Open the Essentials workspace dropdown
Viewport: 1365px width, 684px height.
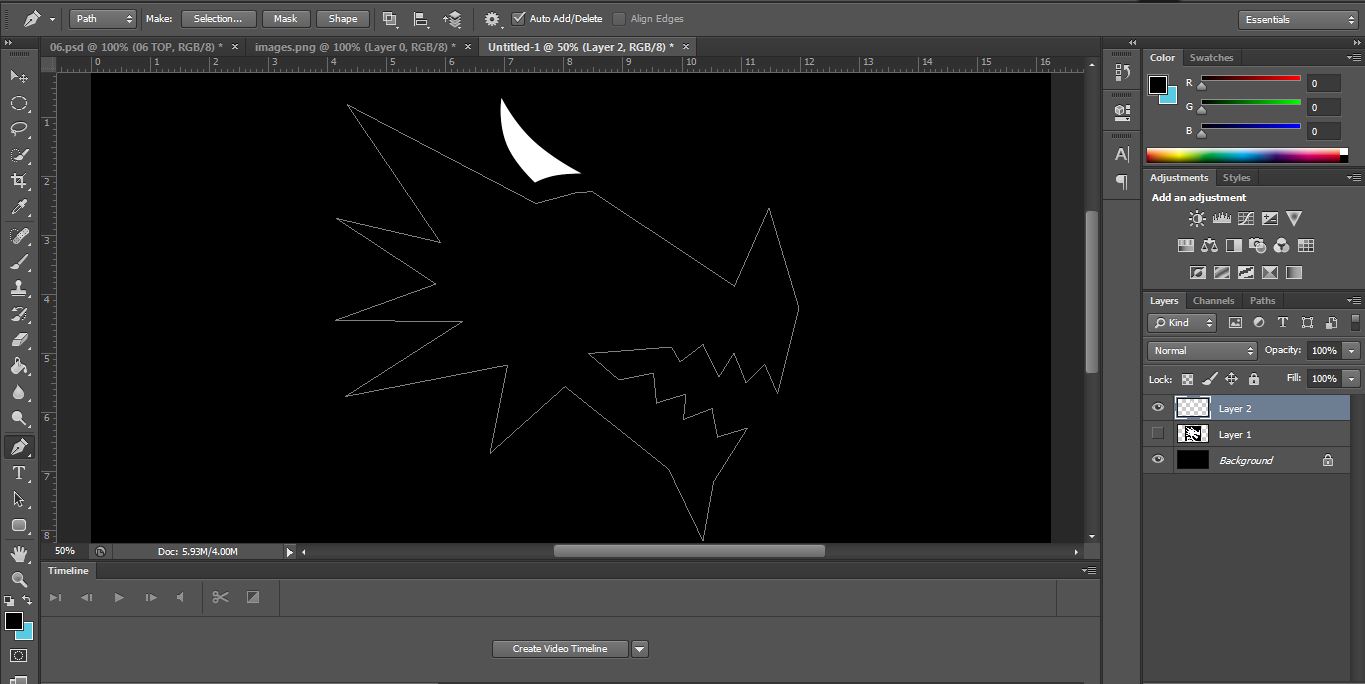tap(1297, 20)
